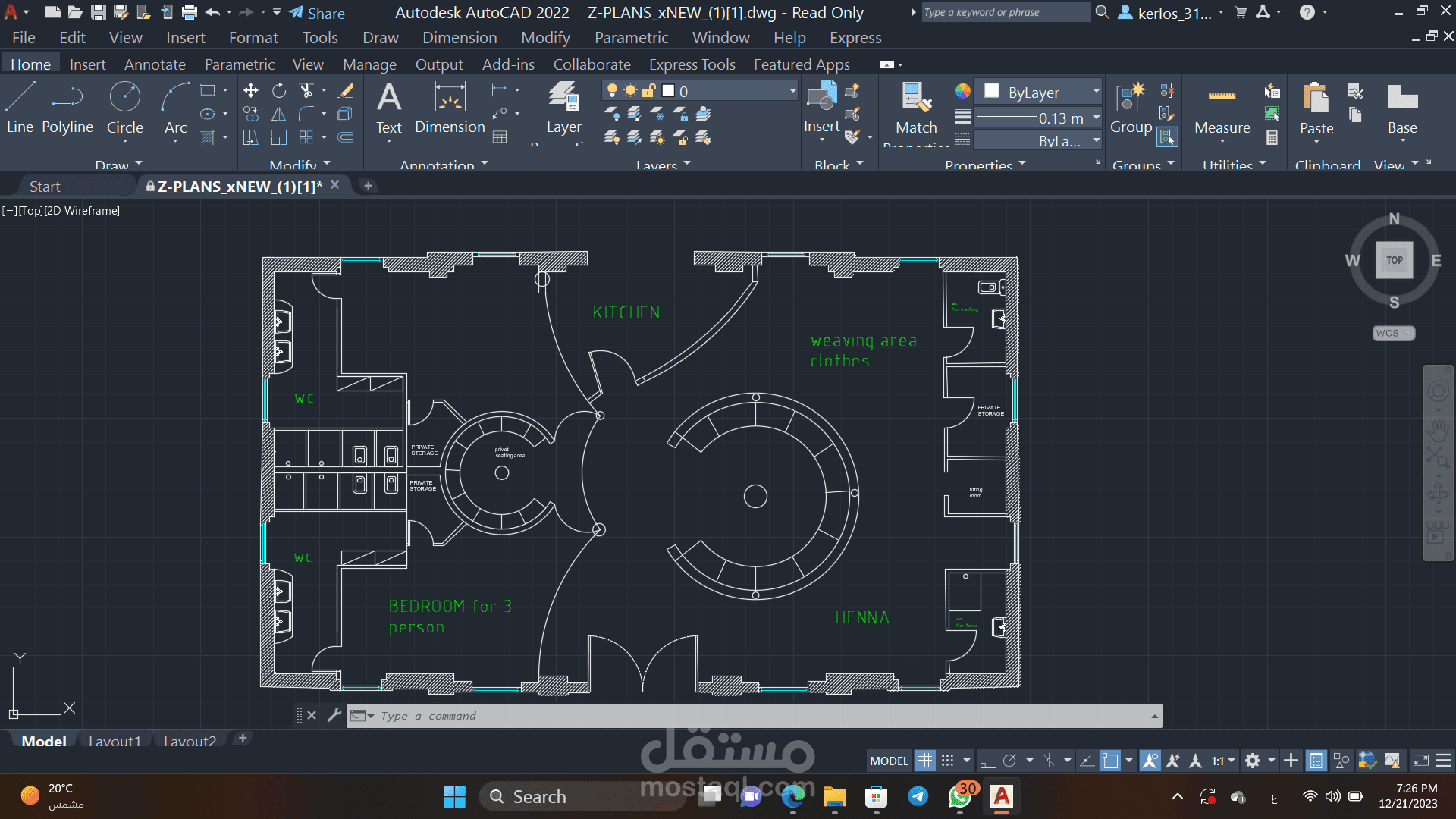The image size is (1456, 819).
Task: Activate the Offset tool
Action: 346,137
